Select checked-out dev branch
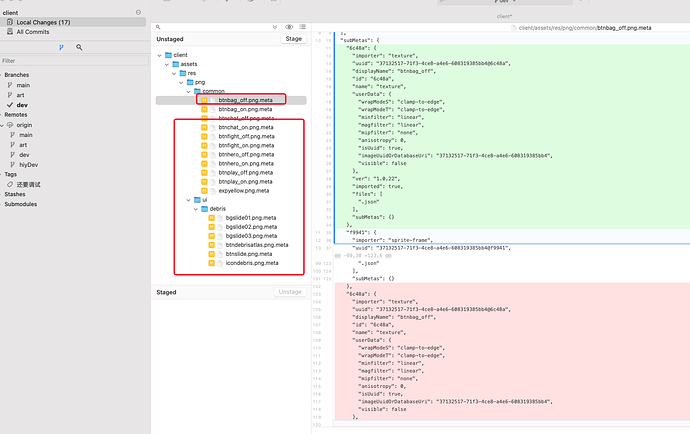This screenshot has height=434, width=690. pos(22,105)
